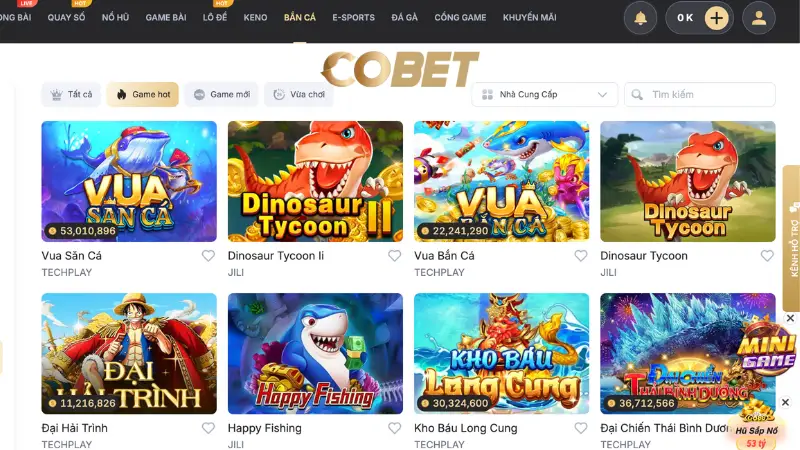Open the Kênh Hỗ Trợ side panel
Screen dimensions: 800x450
tap(792, 238)
